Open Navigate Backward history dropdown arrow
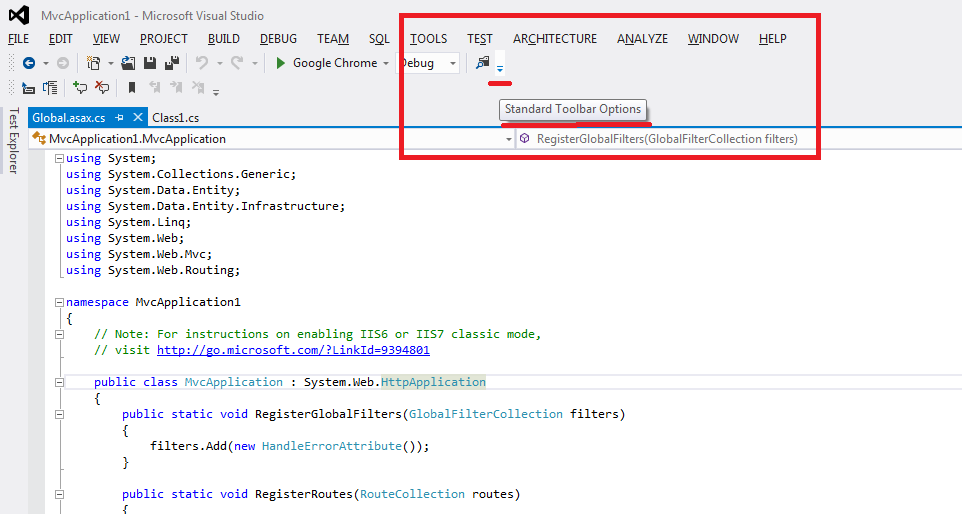Screen dimensions: 962x514 45,64
